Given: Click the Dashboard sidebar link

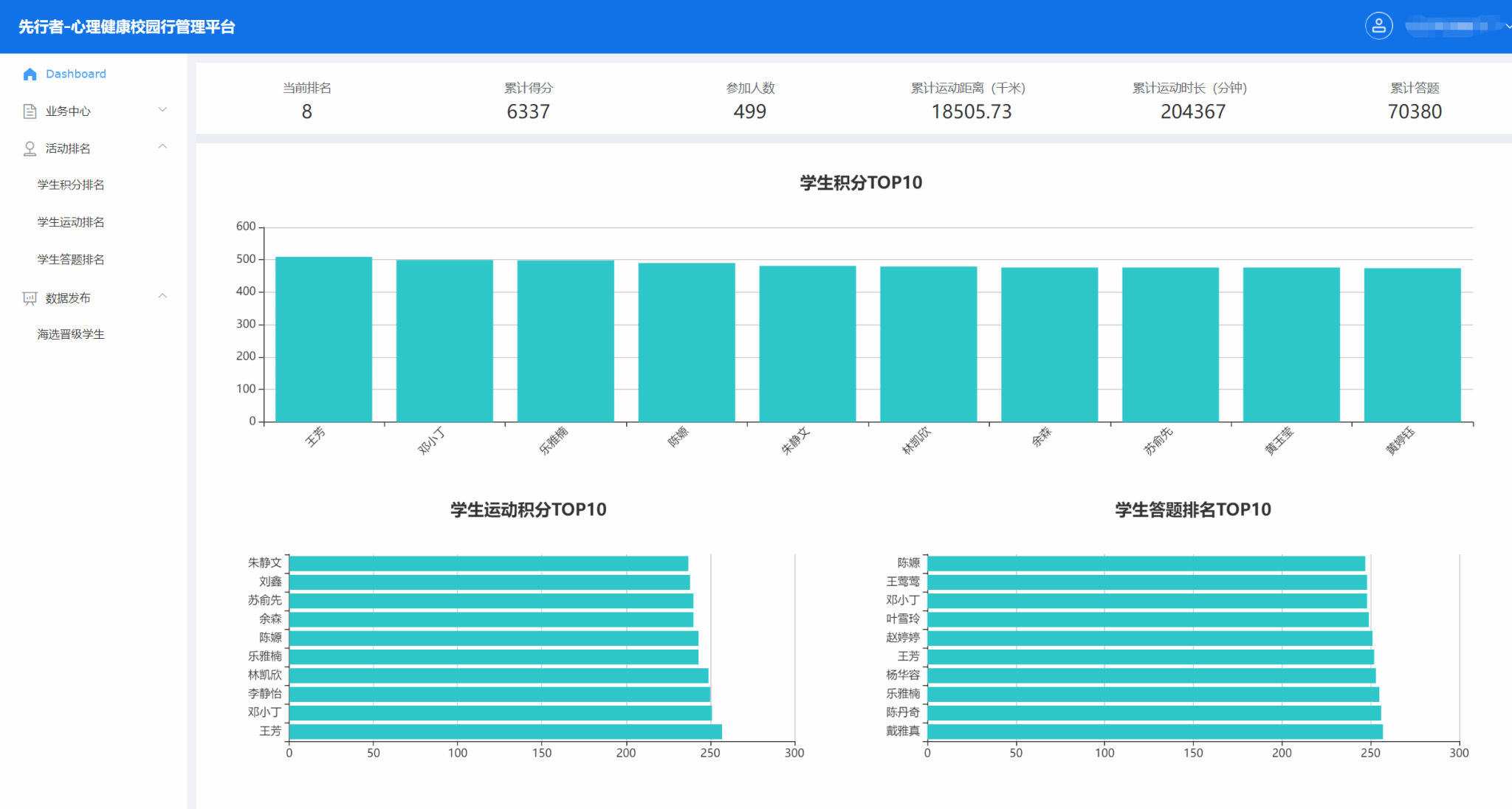Looking at the screenshot, I should [x=75, y=74].
